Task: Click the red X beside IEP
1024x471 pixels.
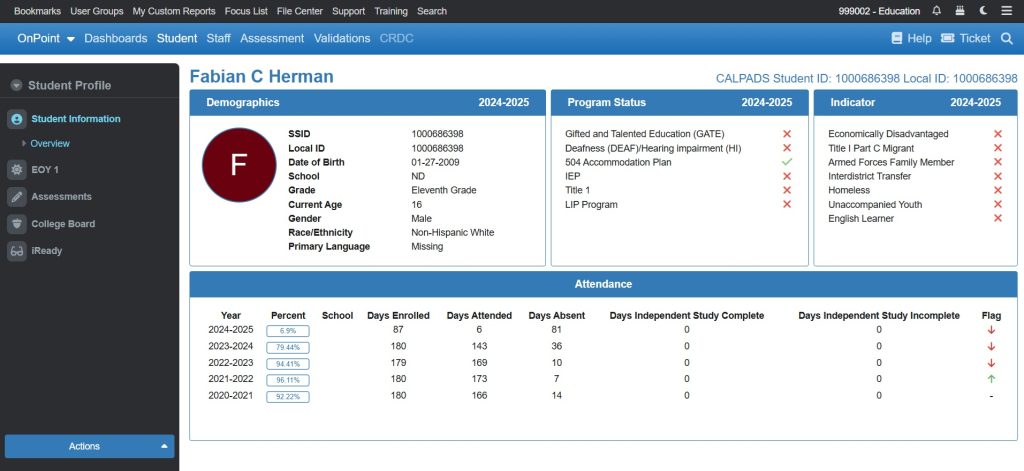Action: click(787, 176)
